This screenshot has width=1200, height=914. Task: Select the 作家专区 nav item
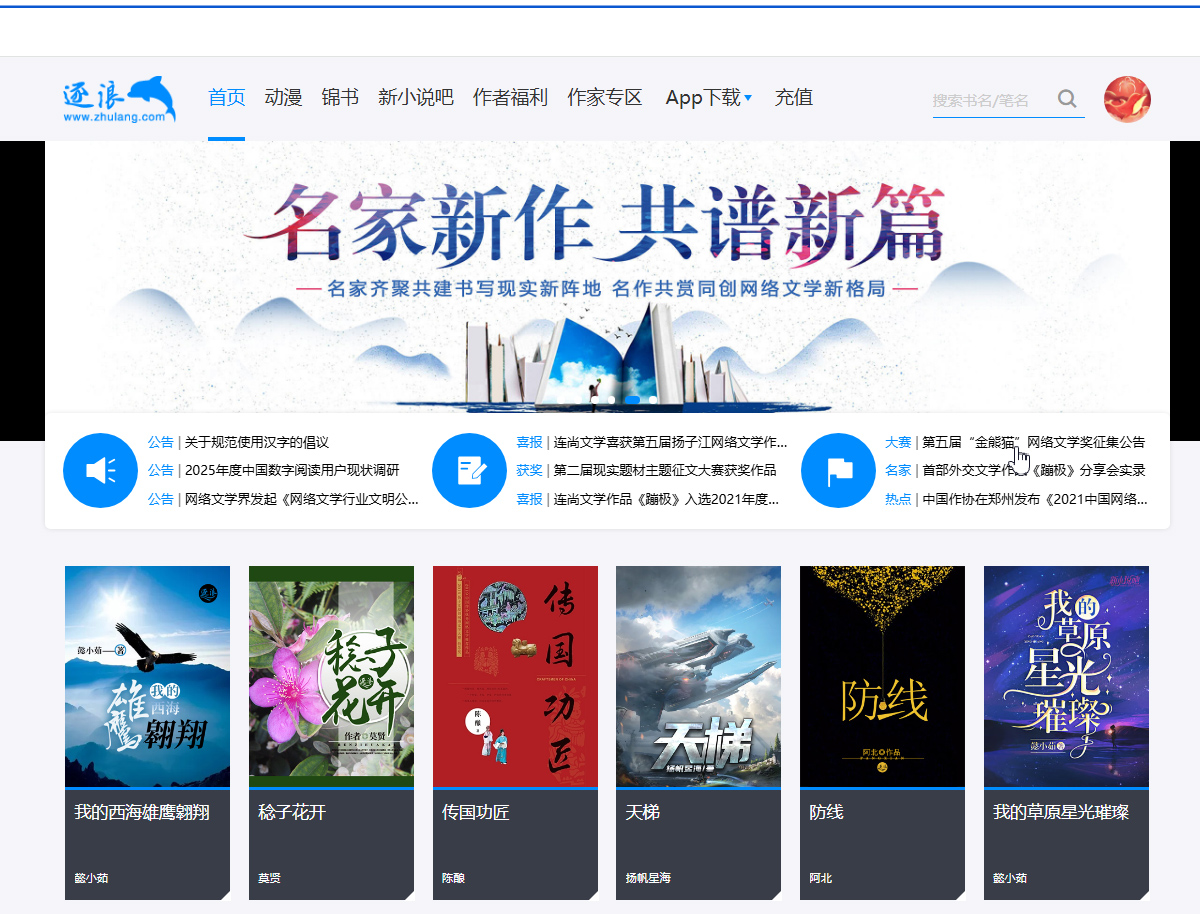coord(604,98)
